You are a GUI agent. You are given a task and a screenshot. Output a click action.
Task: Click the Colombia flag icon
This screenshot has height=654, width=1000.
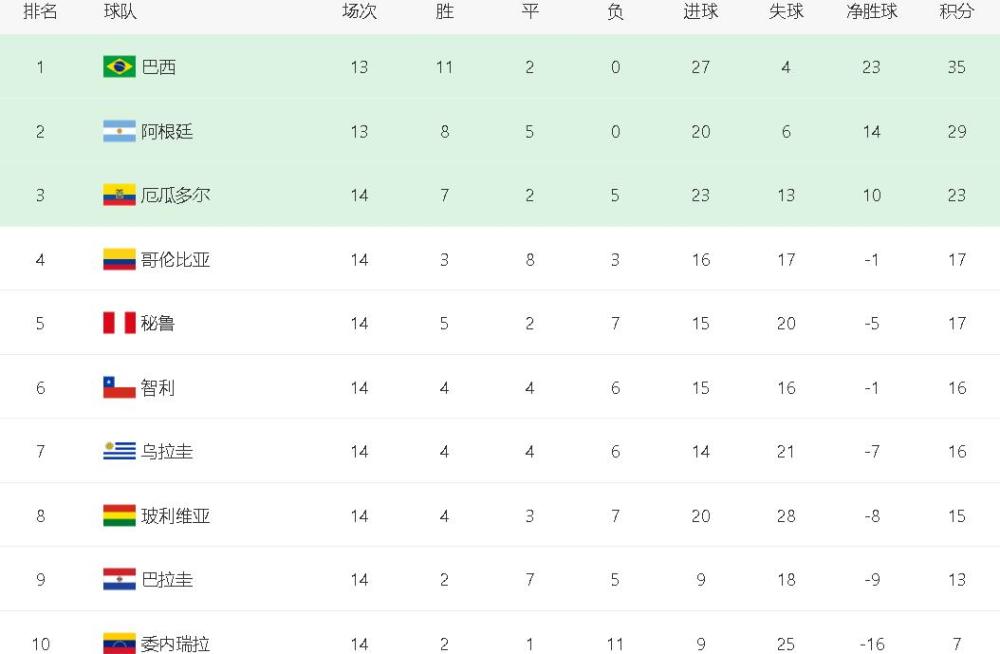119,259
